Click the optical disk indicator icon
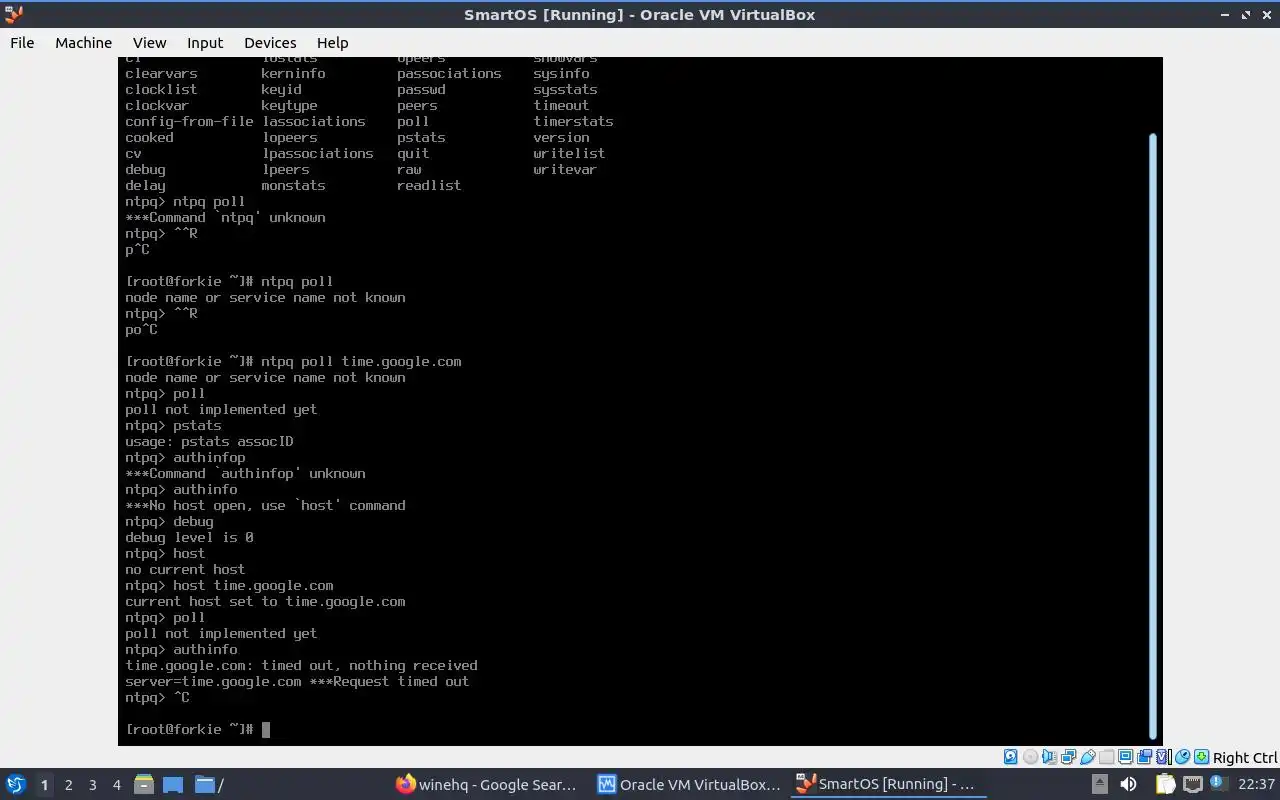This screenshot has height=800, width=1280. pyautogui.click(x=1030, y=757)
